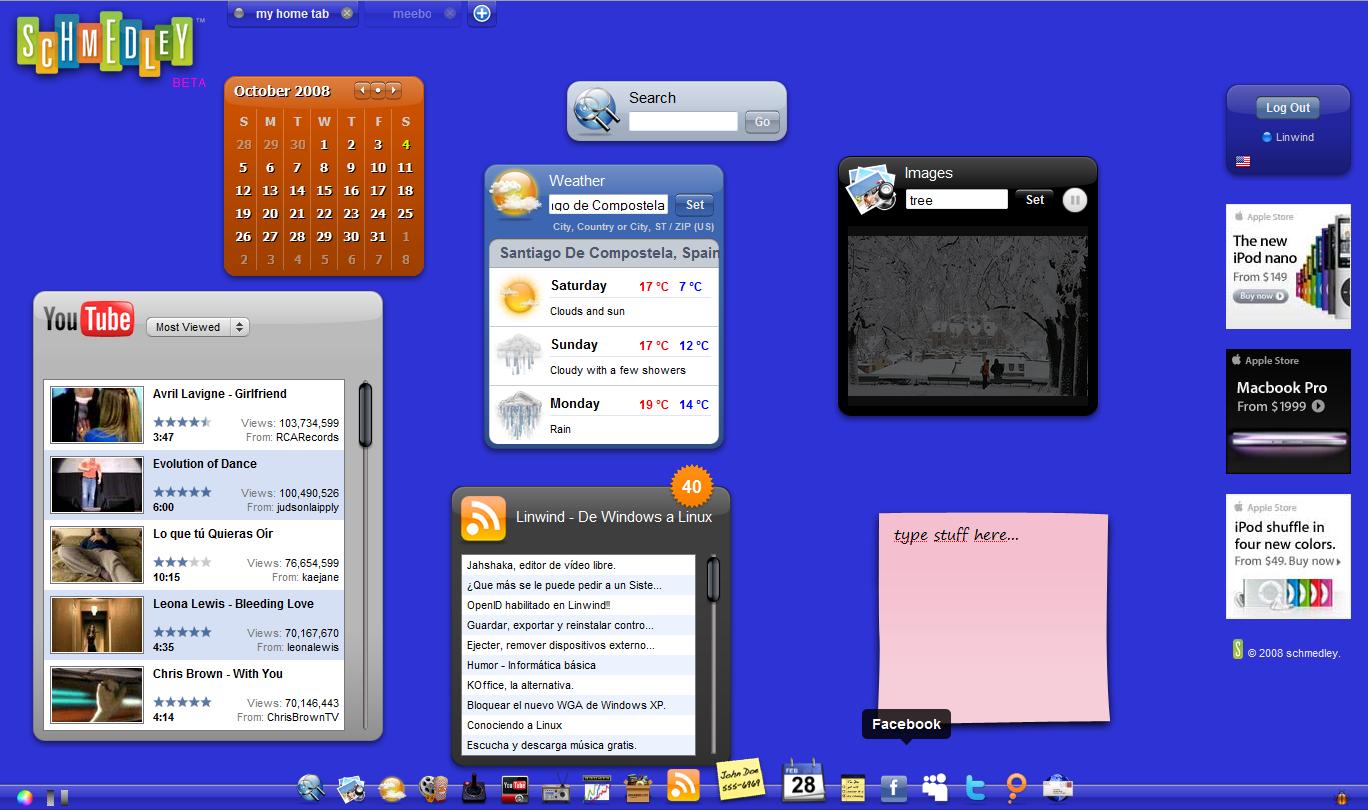
Task: Switch to the meebo tab
Action: (x=412, y=13)
